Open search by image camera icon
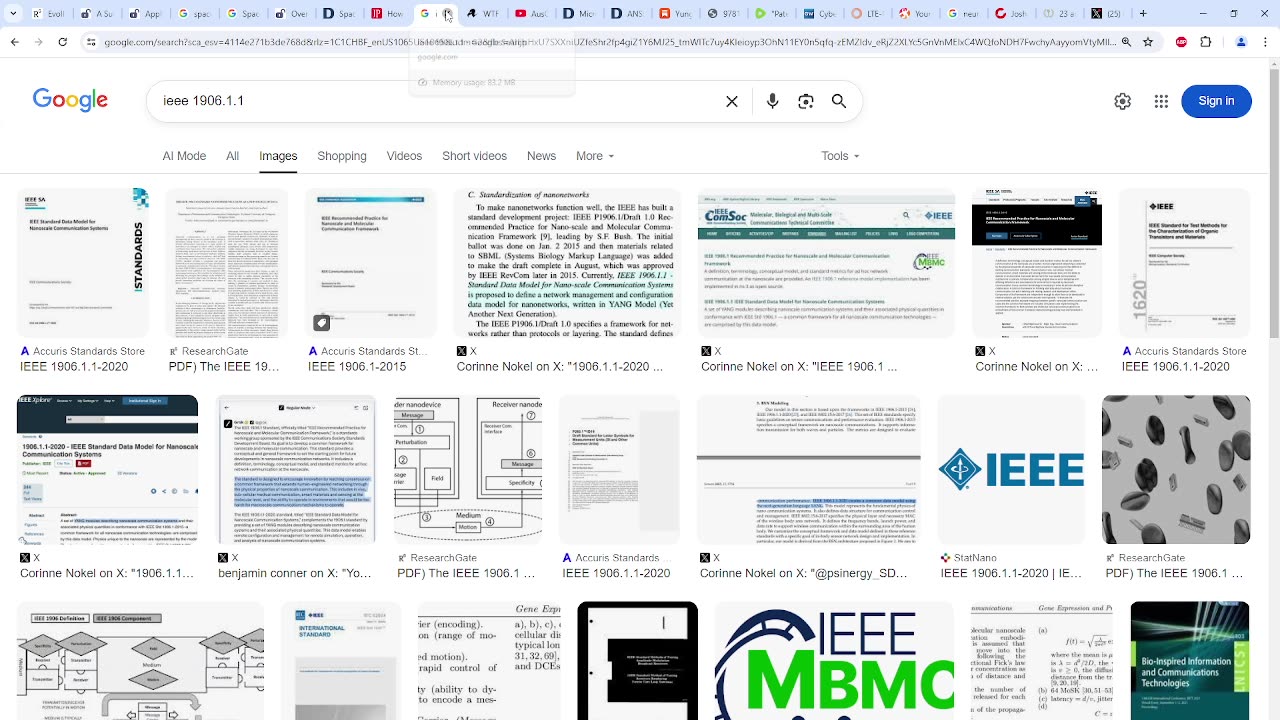Image resolution: width=1280 pixels, height=720 pixels. coord(806,101)
